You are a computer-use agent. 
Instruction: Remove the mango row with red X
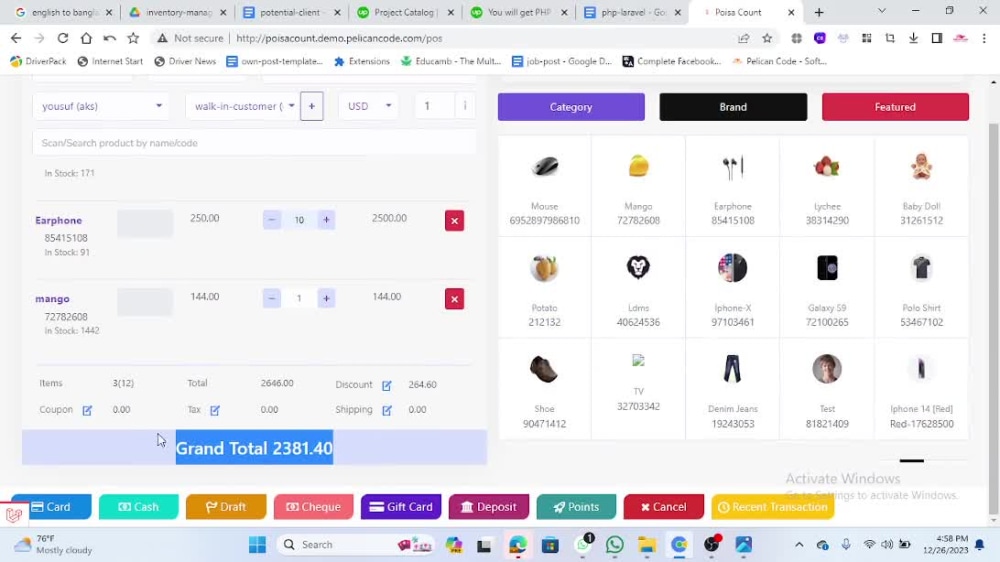(454, 299)
